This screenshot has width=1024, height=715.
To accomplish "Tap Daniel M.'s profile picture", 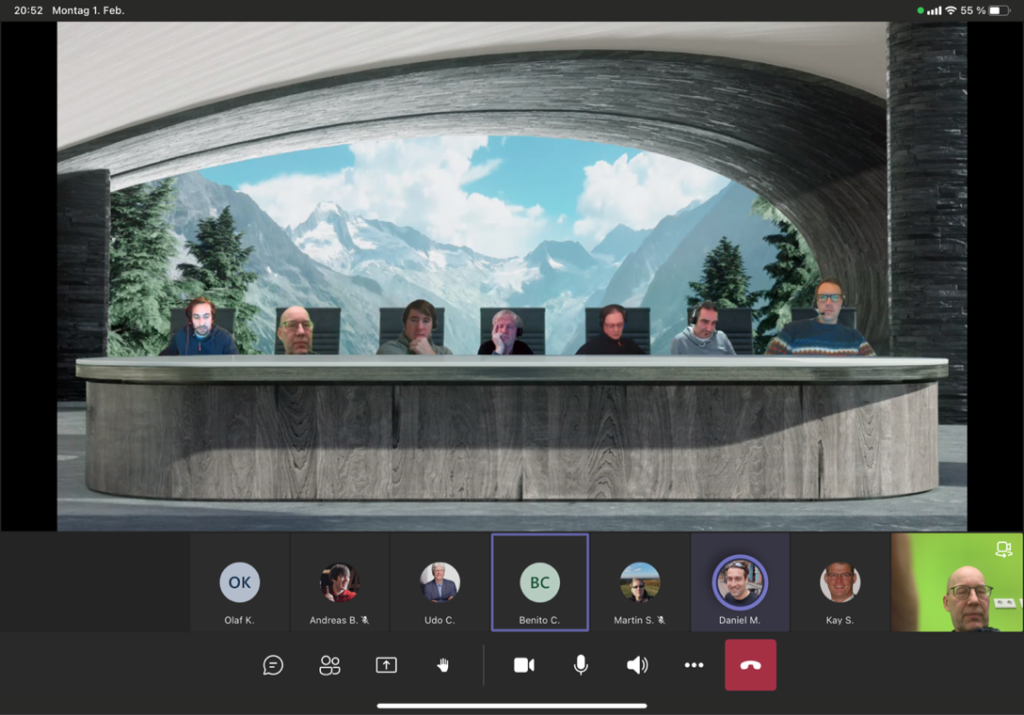I will pos(740,582).
